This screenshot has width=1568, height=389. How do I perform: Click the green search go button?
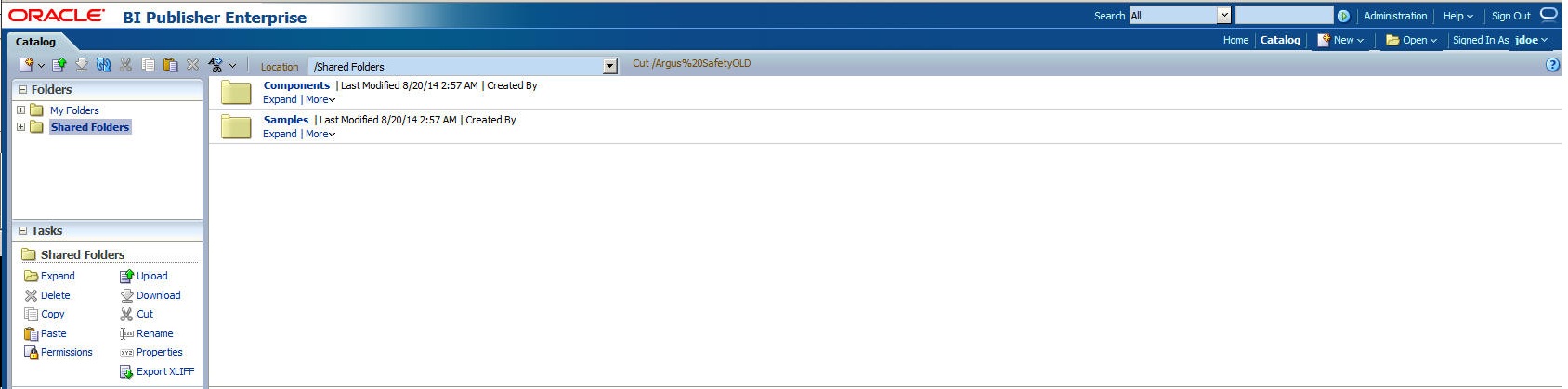pos(1343,16)
